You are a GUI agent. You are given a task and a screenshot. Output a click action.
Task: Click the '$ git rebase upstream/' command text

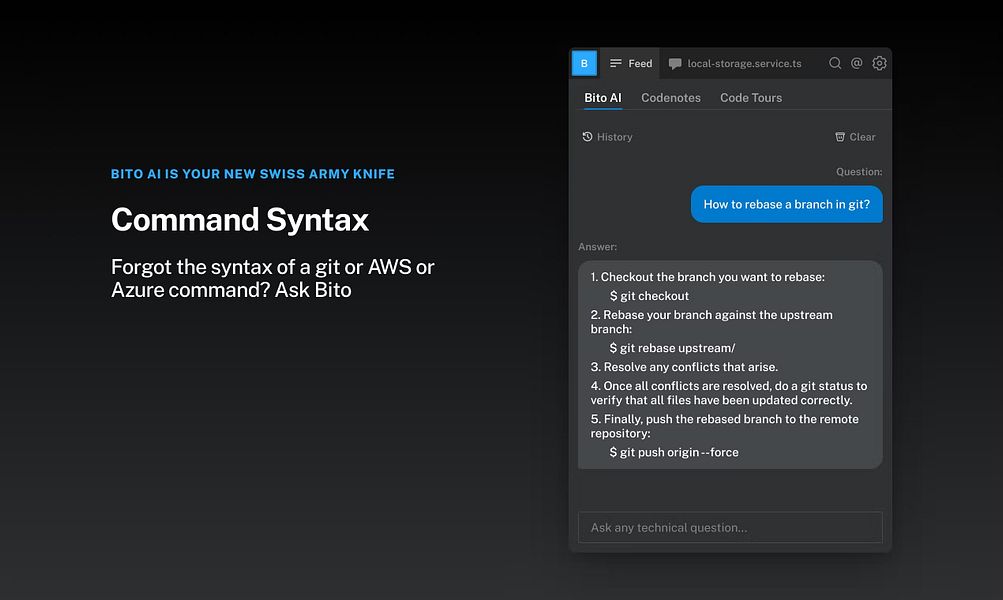tap(672, 348)
